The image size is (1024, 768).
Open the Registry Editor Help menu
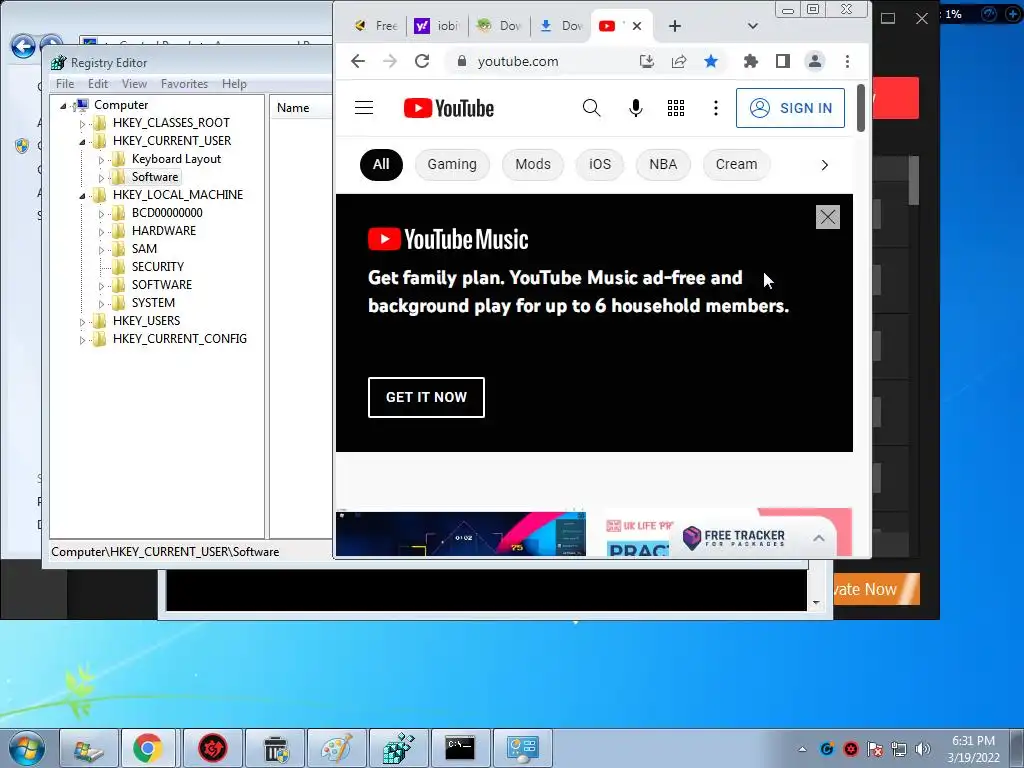point(234,84)
